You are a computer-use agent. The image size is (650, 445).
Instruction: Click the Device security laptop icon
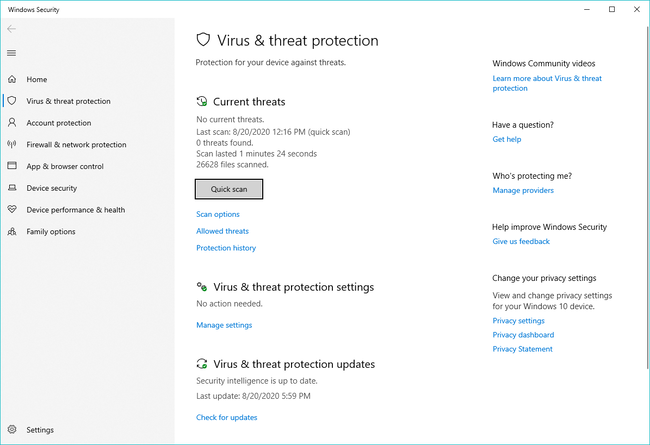(12, 187)
